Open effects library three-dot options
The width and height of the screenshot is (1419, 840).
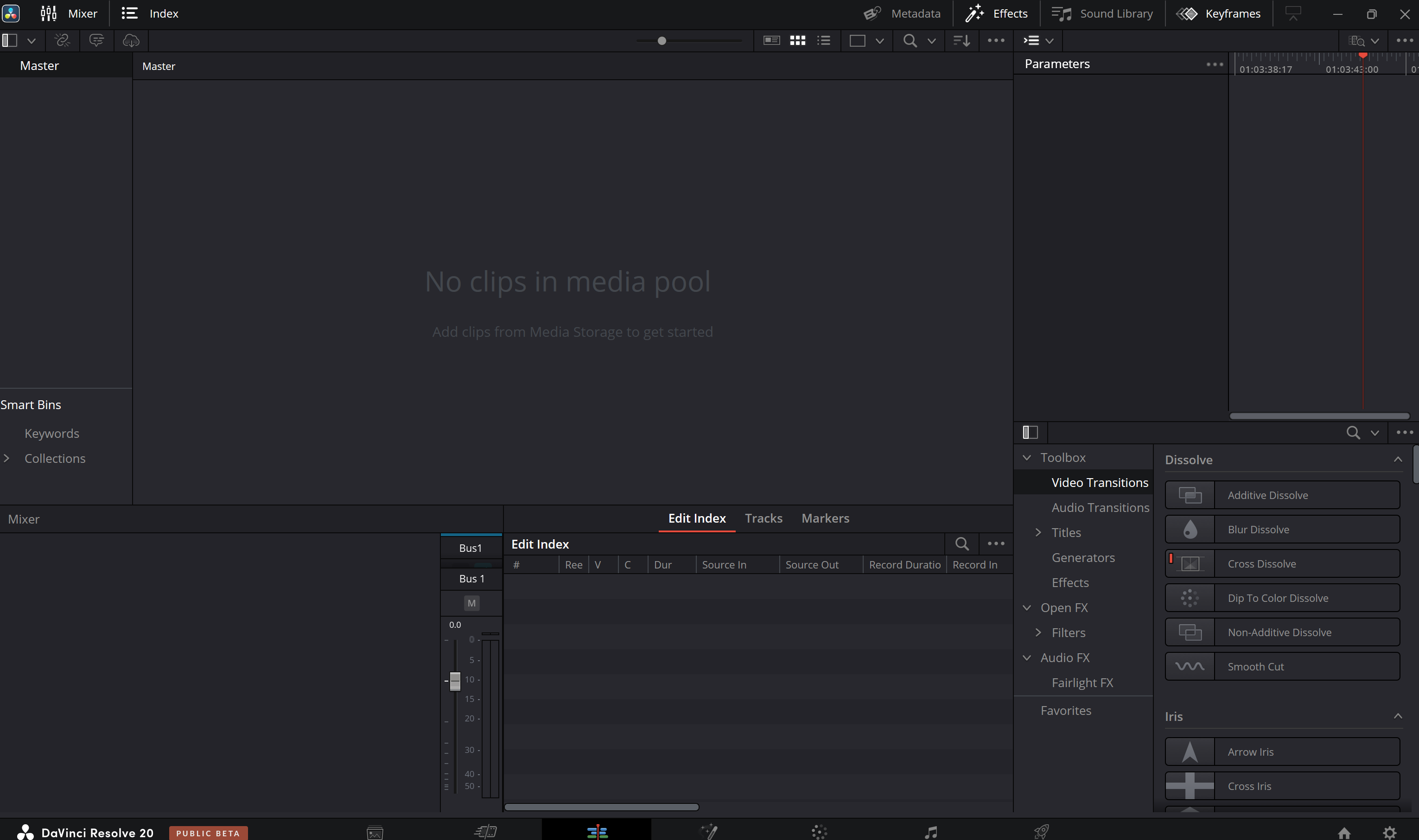point(1405,432)
